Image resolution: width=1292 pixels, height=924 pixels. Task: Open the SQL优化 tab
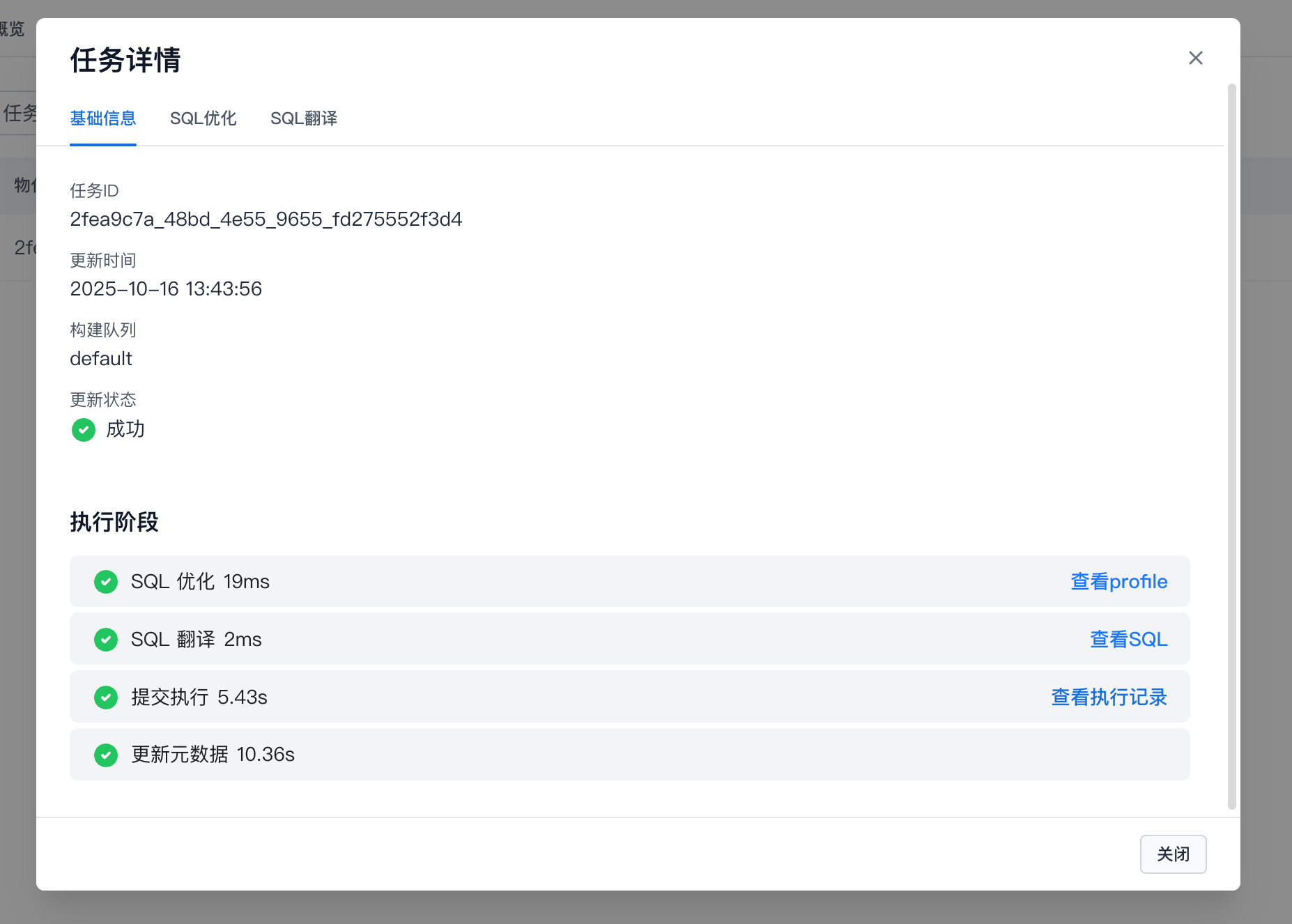(203, 118)
